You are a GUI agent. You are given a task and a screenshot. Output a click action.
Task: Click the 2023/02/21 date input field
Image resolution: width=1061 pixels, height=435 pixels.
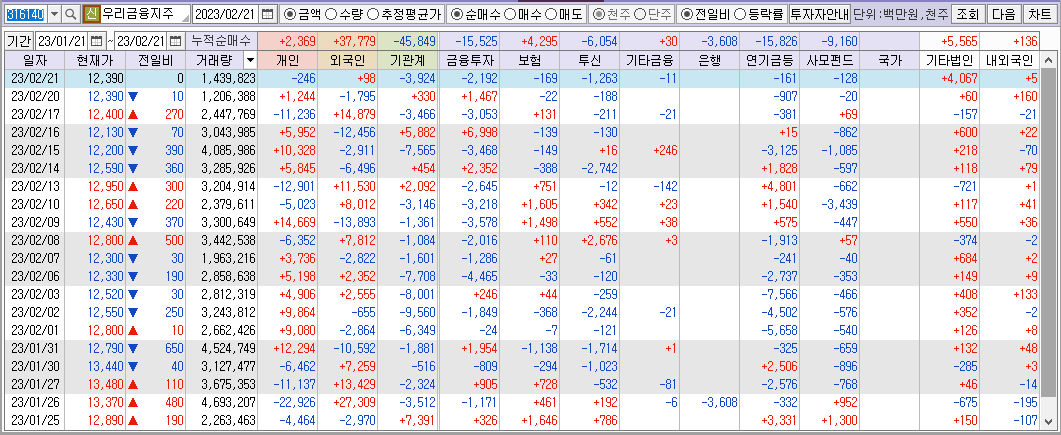pos(226,14)
